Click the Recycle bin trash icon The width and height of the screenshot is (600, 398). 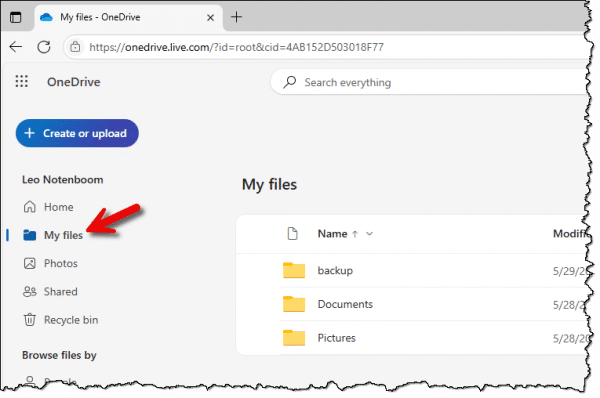coord(29,320)
